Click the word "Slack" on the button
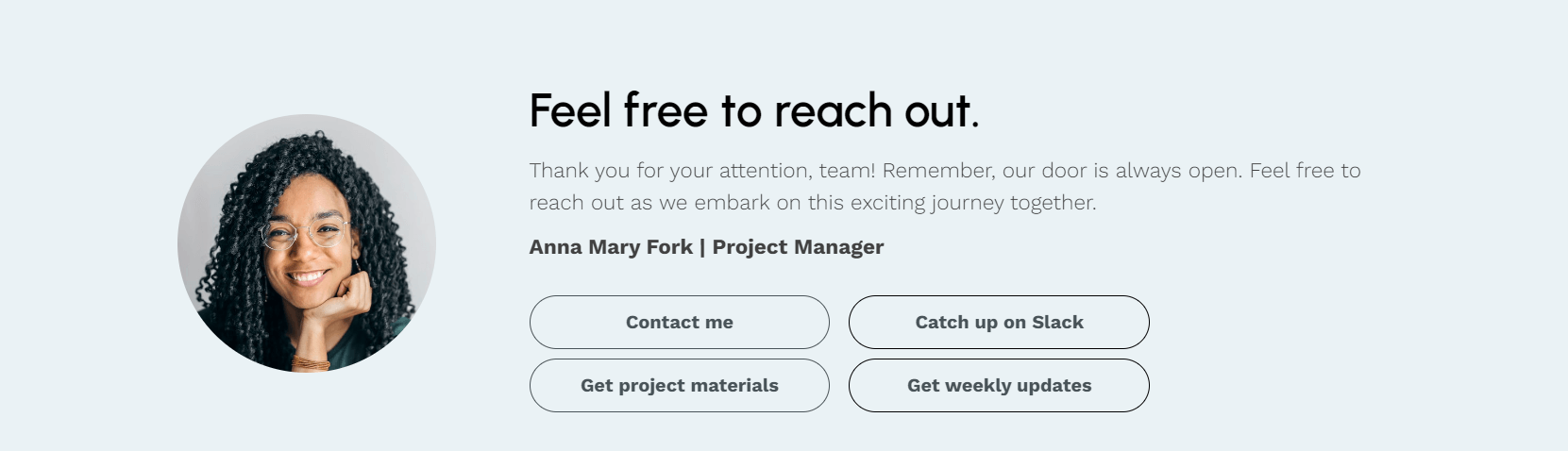 pos(1057,323)
